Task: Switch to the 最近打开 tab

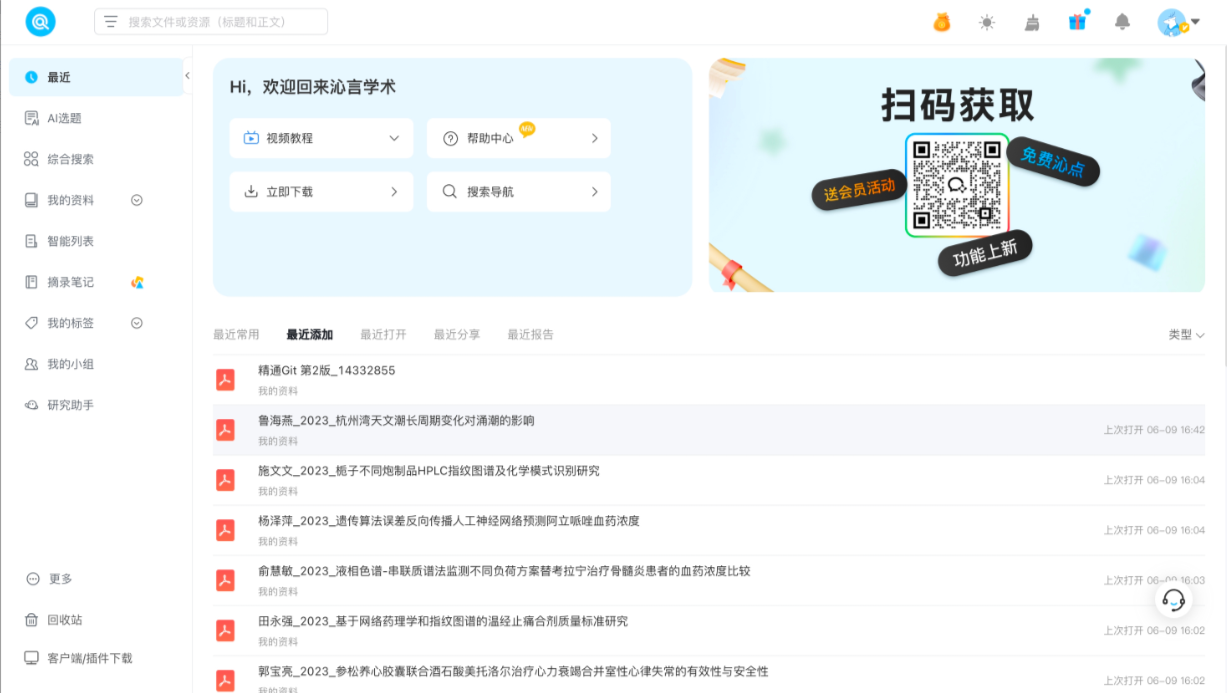Action: pyautogui.click(x=383, y=335)
